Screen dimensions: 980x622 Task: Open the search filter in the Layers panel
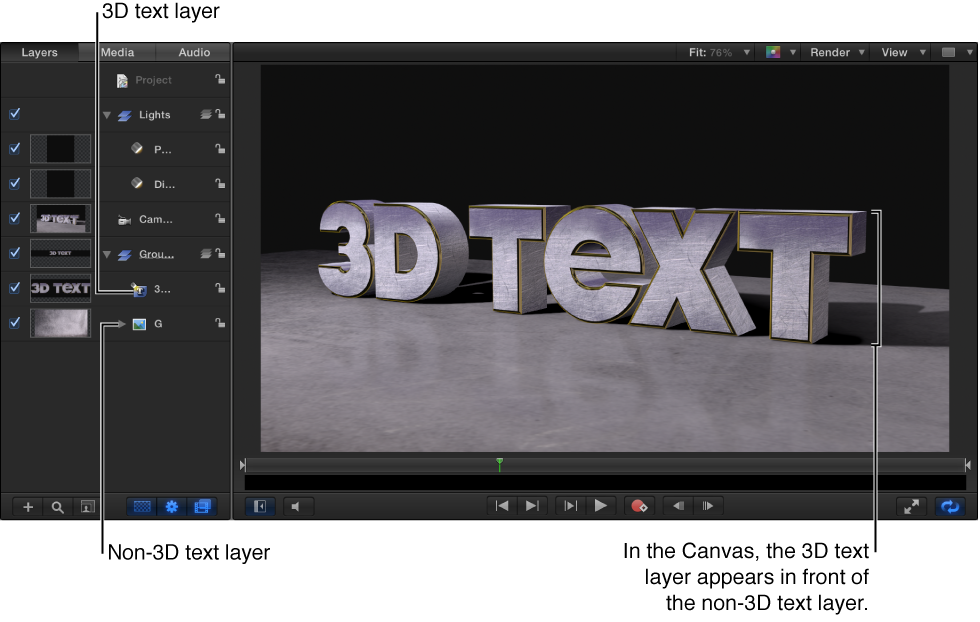coord(57,507)
